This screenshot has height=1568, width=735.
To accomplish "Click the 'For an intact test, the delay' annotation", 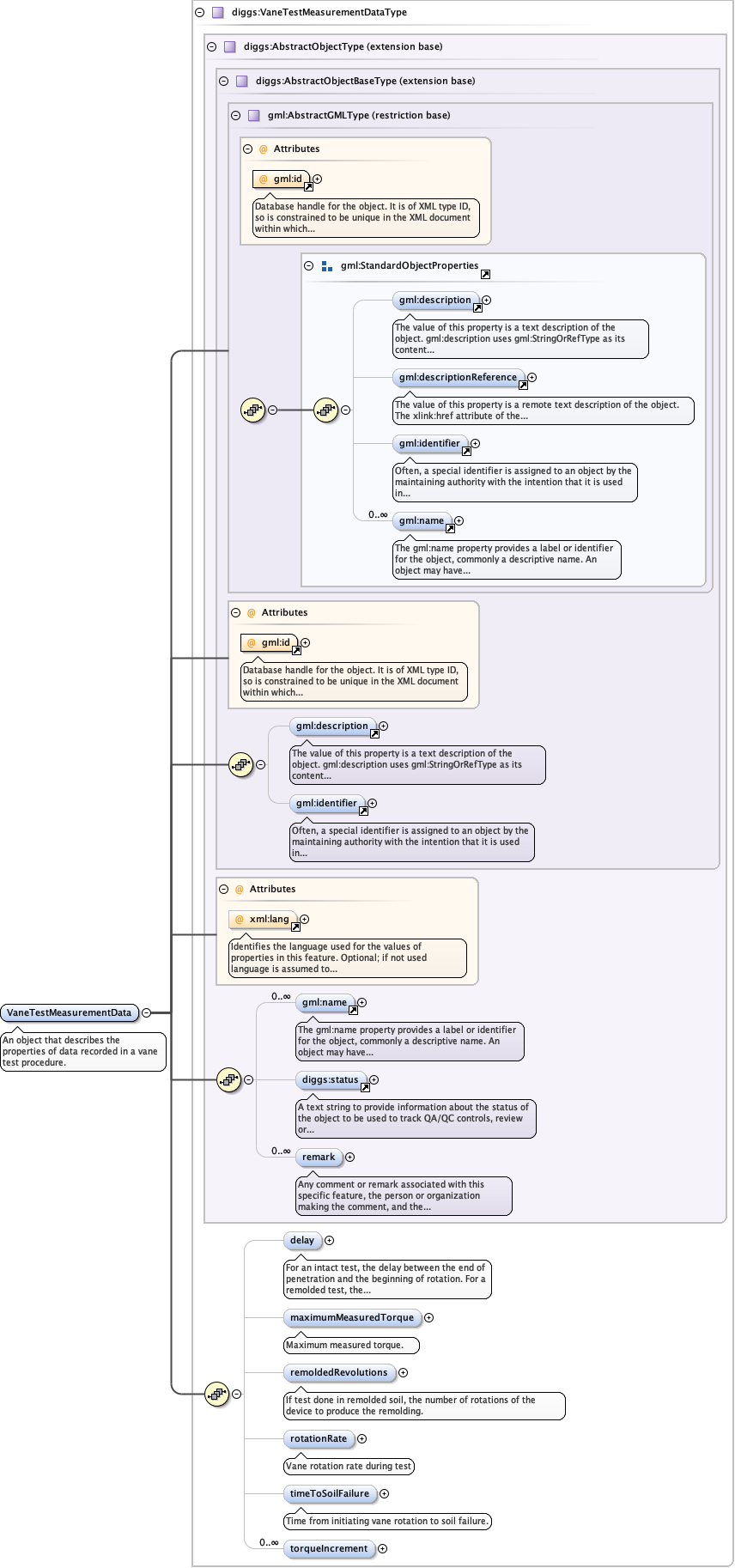I will (x=387, y=1279).
